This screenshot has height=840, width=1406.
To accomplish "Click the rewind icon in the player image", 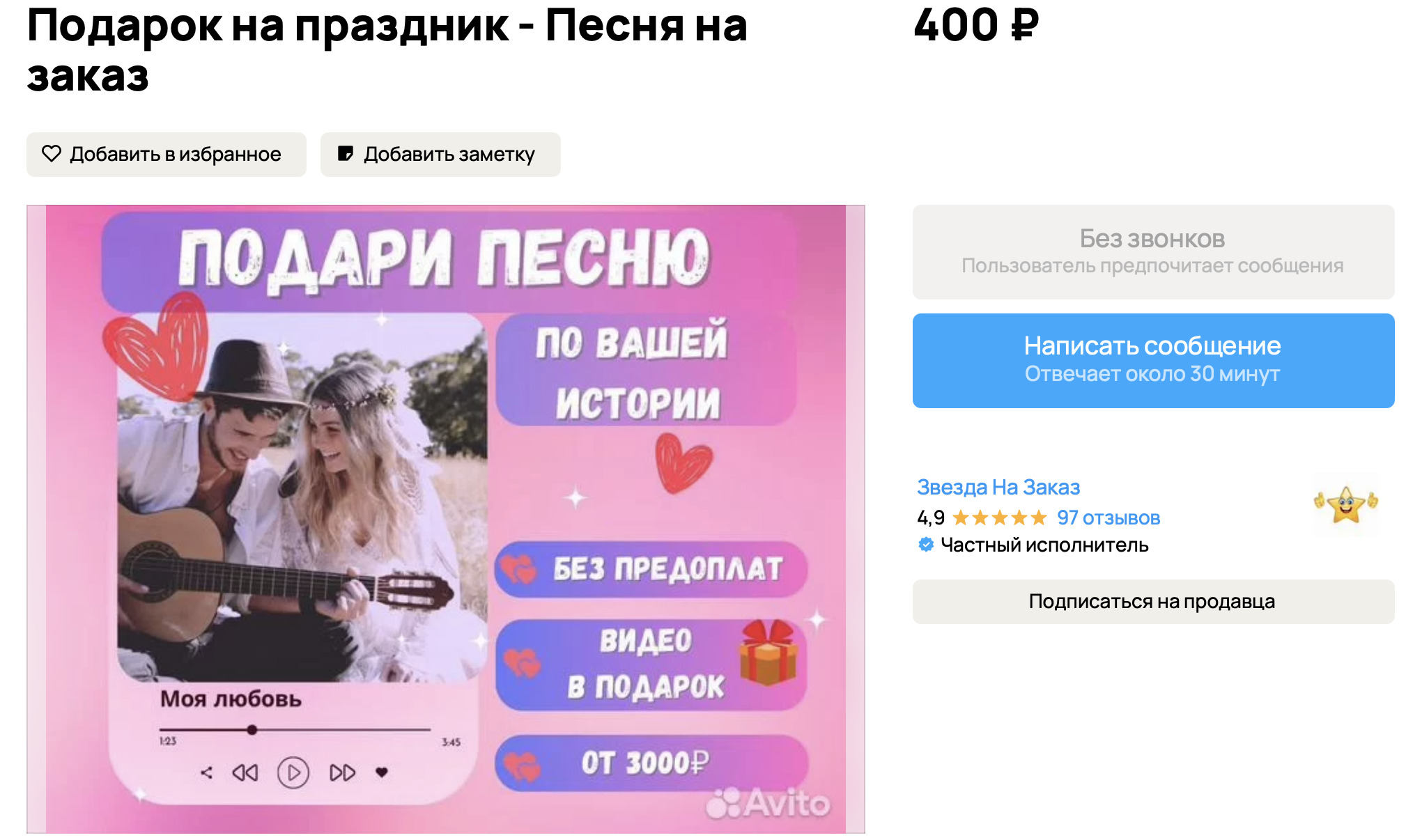I will tap(245, 772).
